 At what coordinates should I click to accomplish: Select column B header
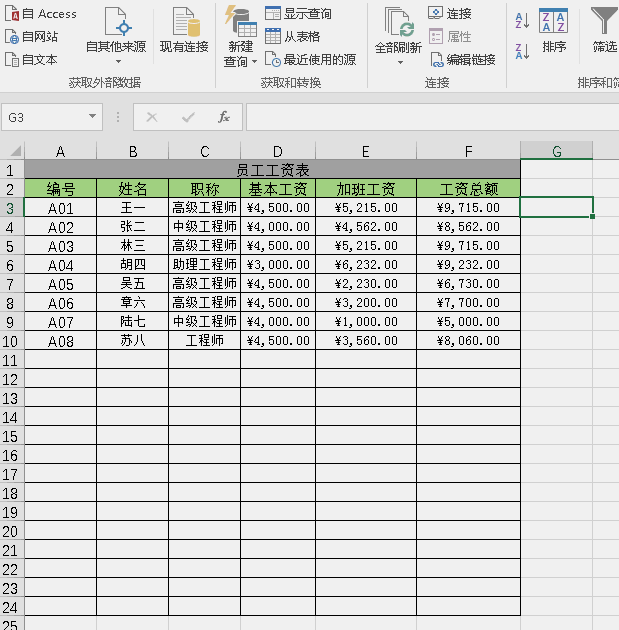point(133,151)
